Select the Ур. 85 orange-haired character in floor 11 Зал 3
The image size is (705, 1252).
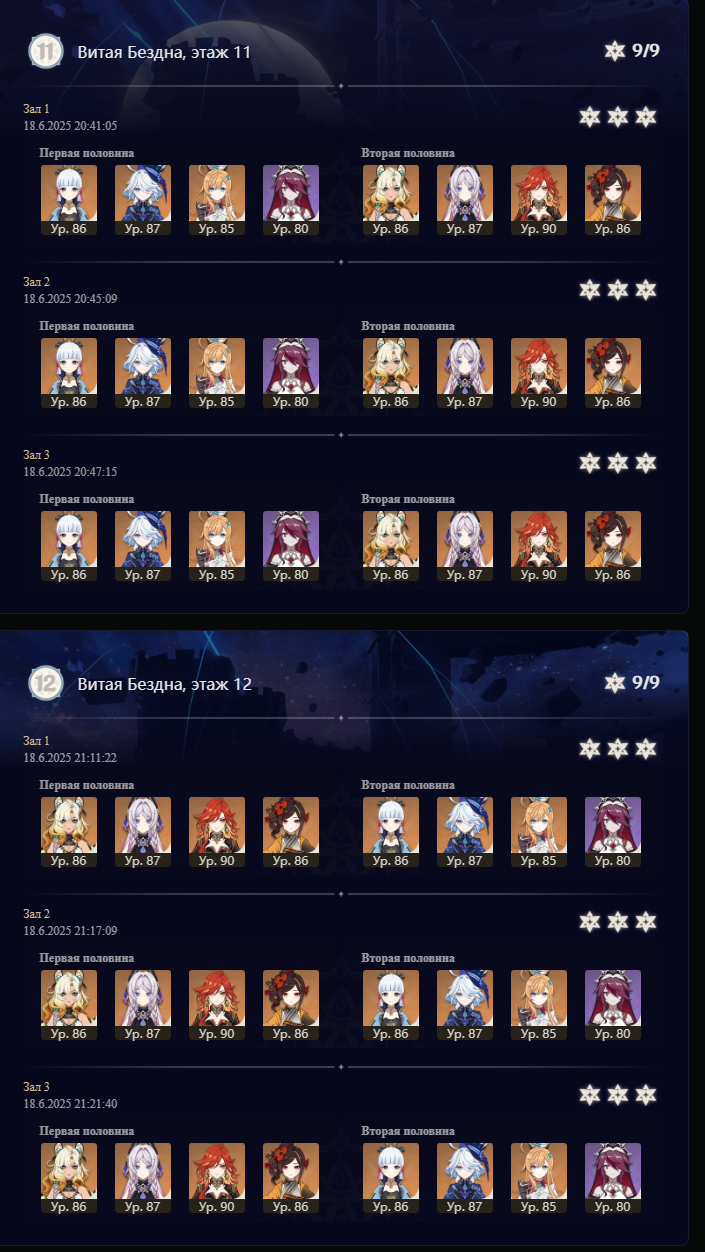217,546
